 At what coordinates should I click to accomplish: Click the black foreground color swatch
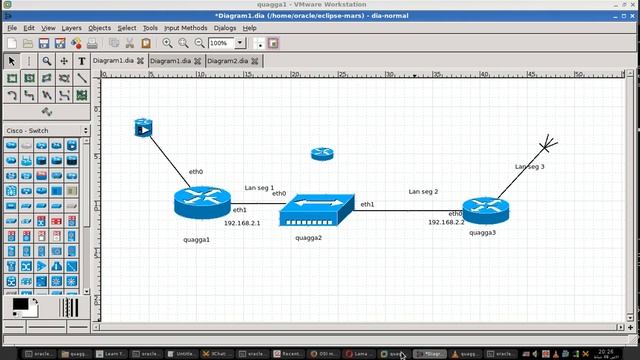click(20, 304)
